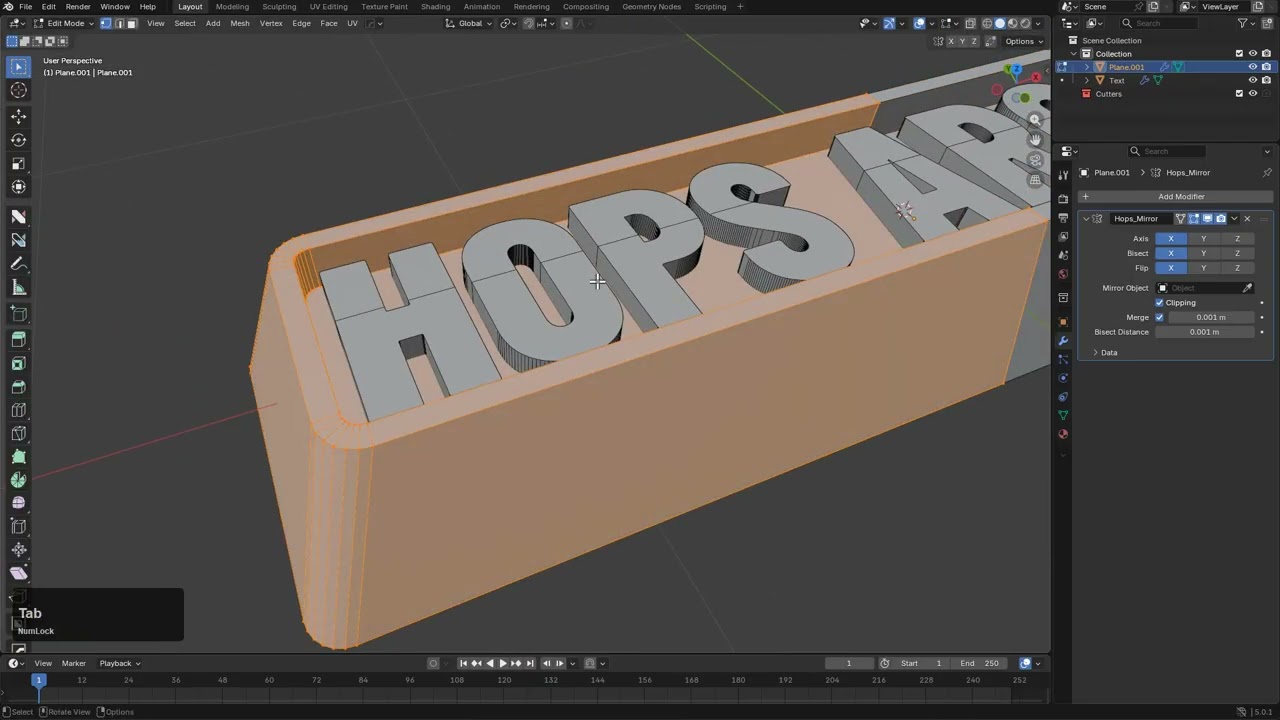
Task: Enable the Z button in Bisect row
Action: pos(1237,254)
